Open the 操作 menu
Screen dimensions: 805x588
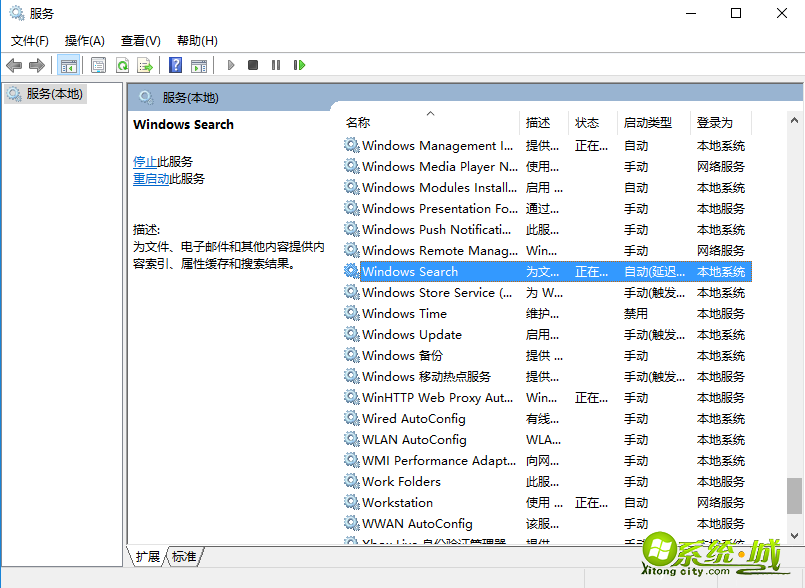coord(87,41)
